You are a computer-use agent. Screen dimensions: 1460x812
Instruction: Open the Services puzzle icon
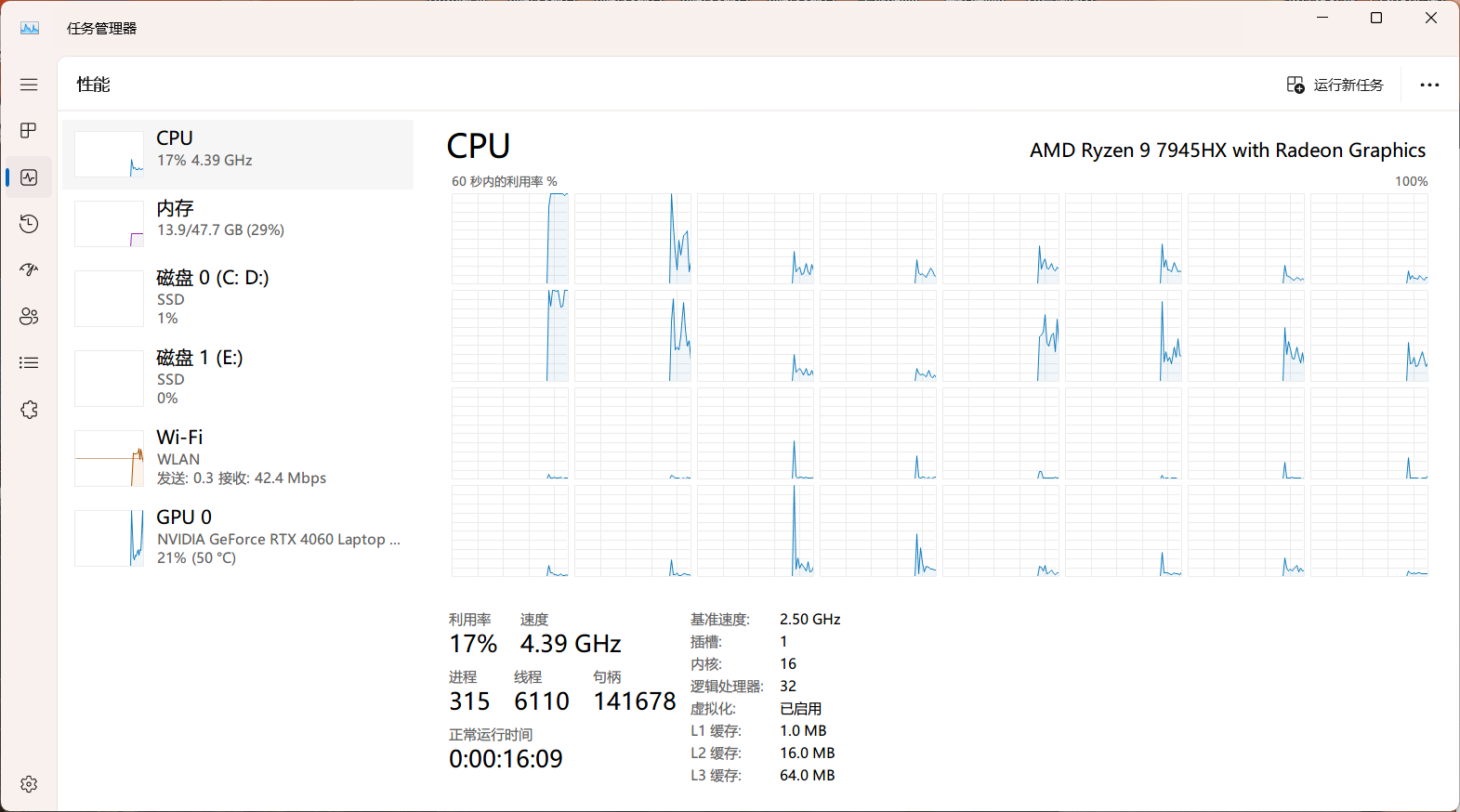pyautogui.click(x=29, y=410)
